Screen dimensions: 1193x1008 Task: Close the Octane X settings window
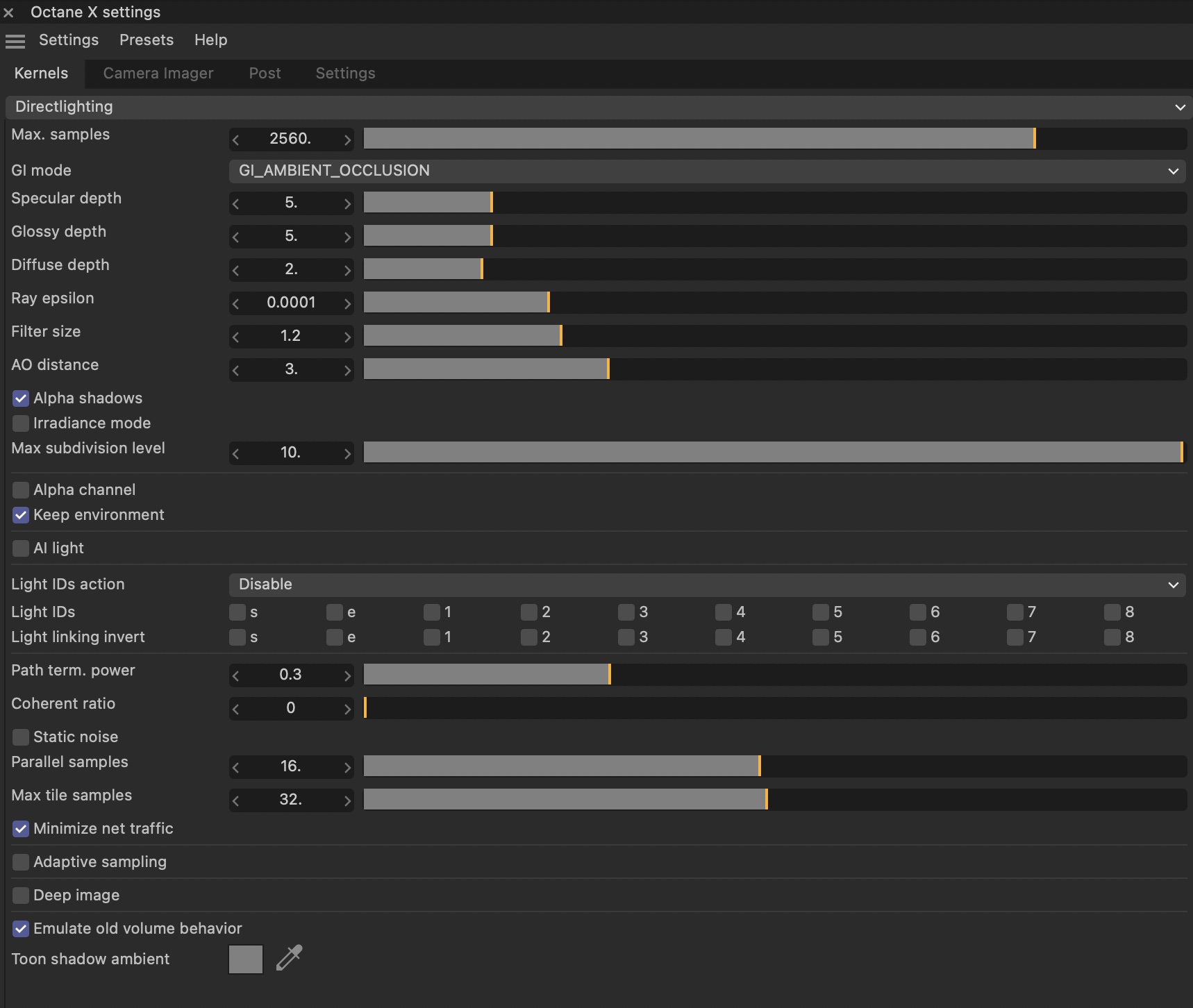(8, 12)
